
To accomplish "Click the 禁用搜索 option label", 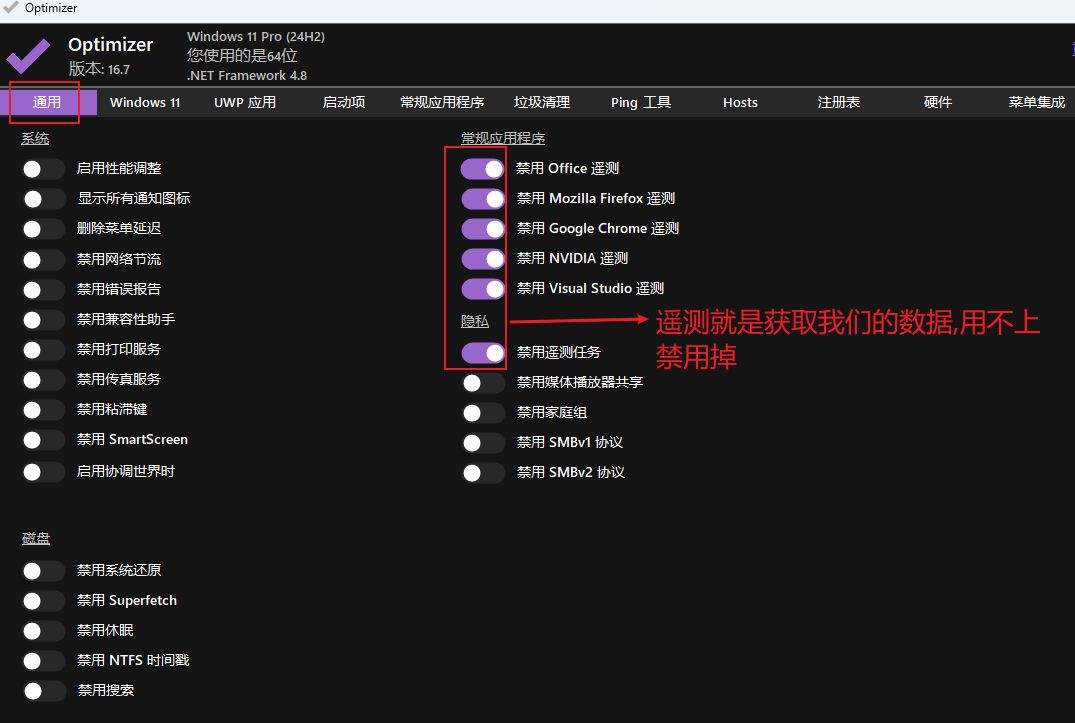I will click(106, 690).
